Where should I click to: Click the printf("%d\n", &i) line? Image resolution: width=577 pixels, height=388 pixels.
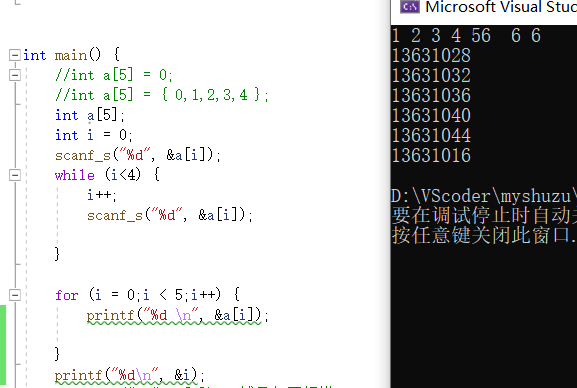(130, 375)
